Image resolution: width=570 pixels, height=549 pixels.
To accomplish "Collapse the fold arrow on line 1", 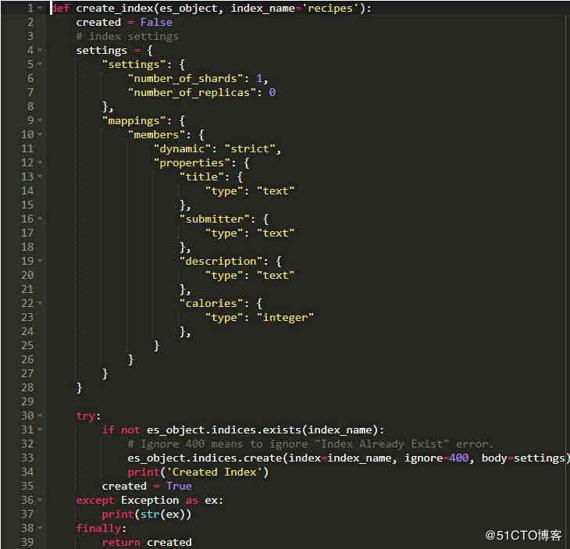I will pos(40,8).
